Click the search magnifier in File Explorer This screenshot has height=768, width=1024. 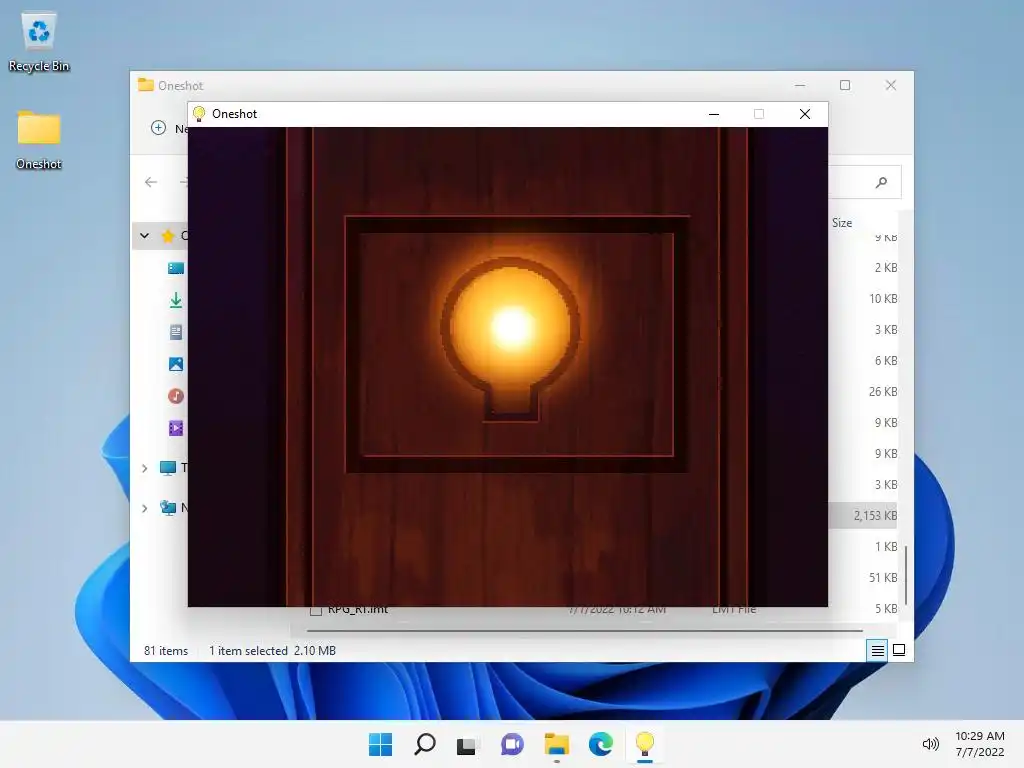(881, 182)
